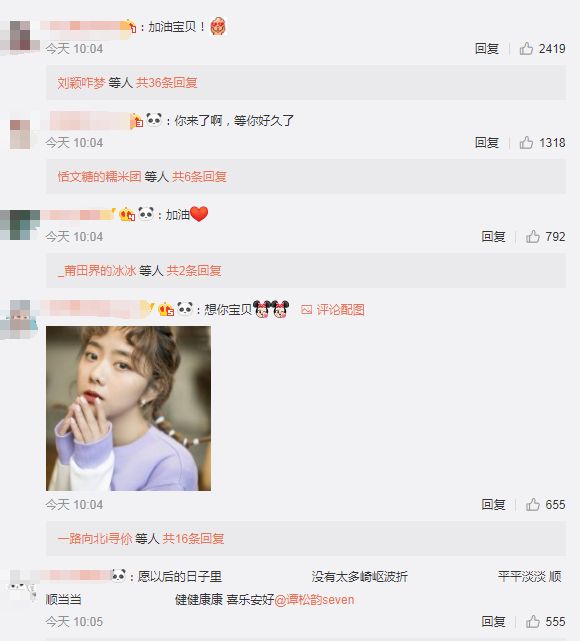Like the comment with 2419 likes
This screenshot has height=641, width=580.
526,49
